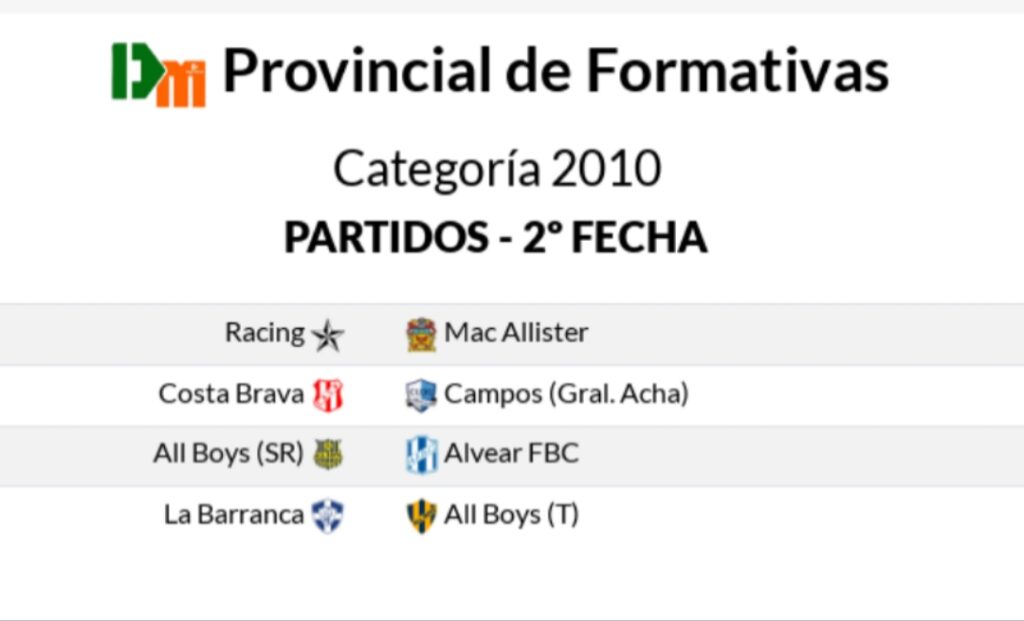
Task: Click the Provincial de Formativas title
Action: click(556, 71)
